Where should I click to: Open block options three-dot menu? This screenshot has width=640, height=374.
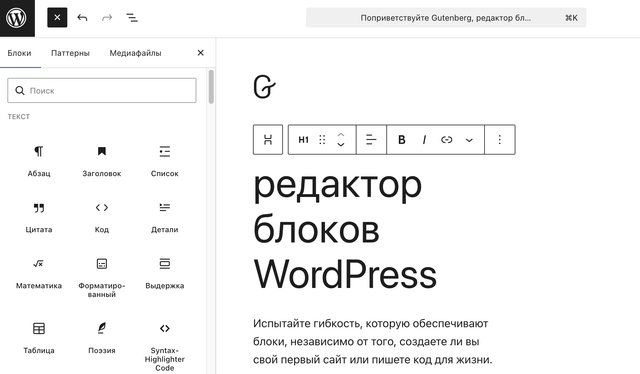500,140
